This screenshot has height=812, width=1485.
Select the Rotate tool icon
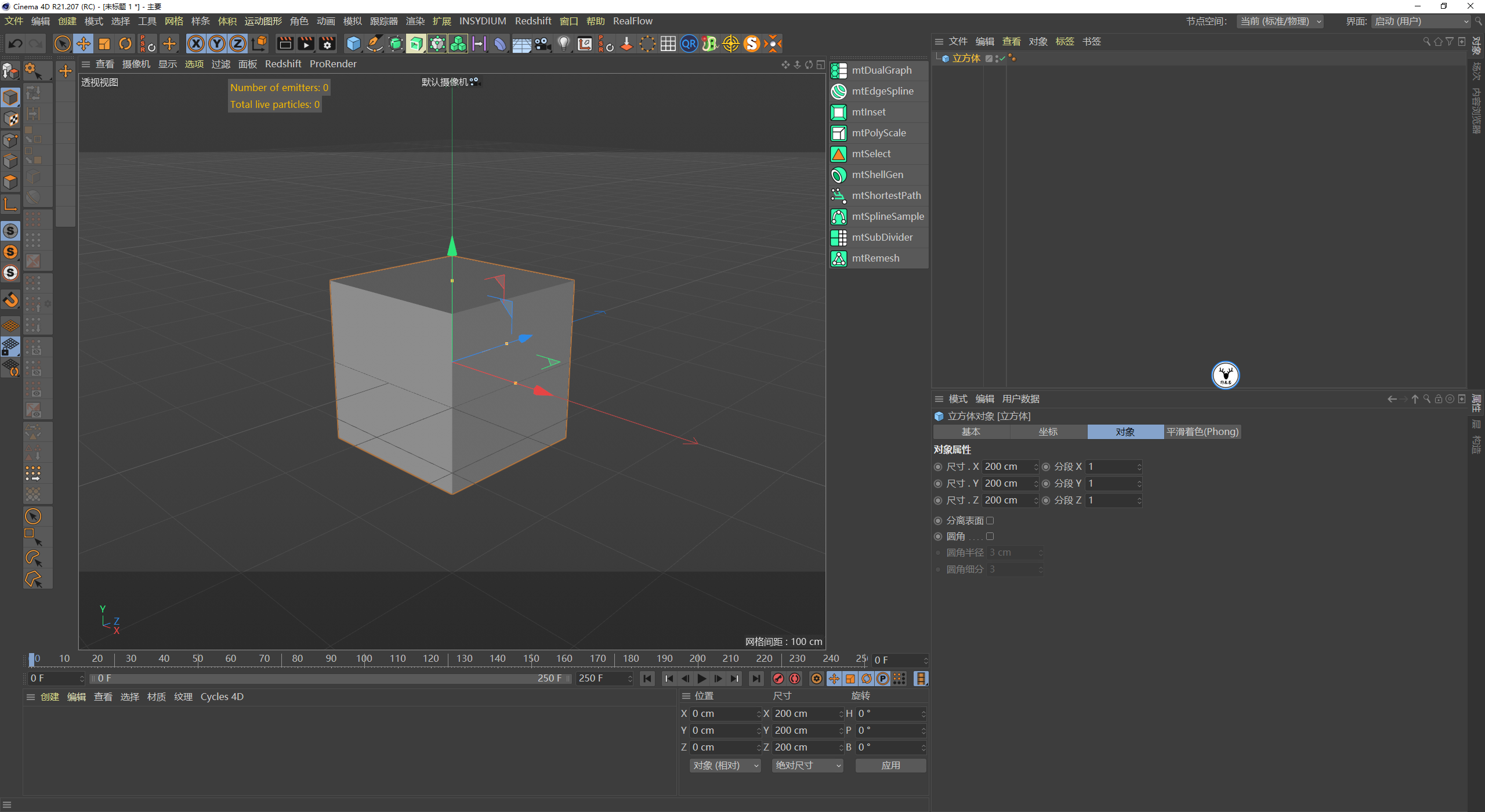click(125, 43)
